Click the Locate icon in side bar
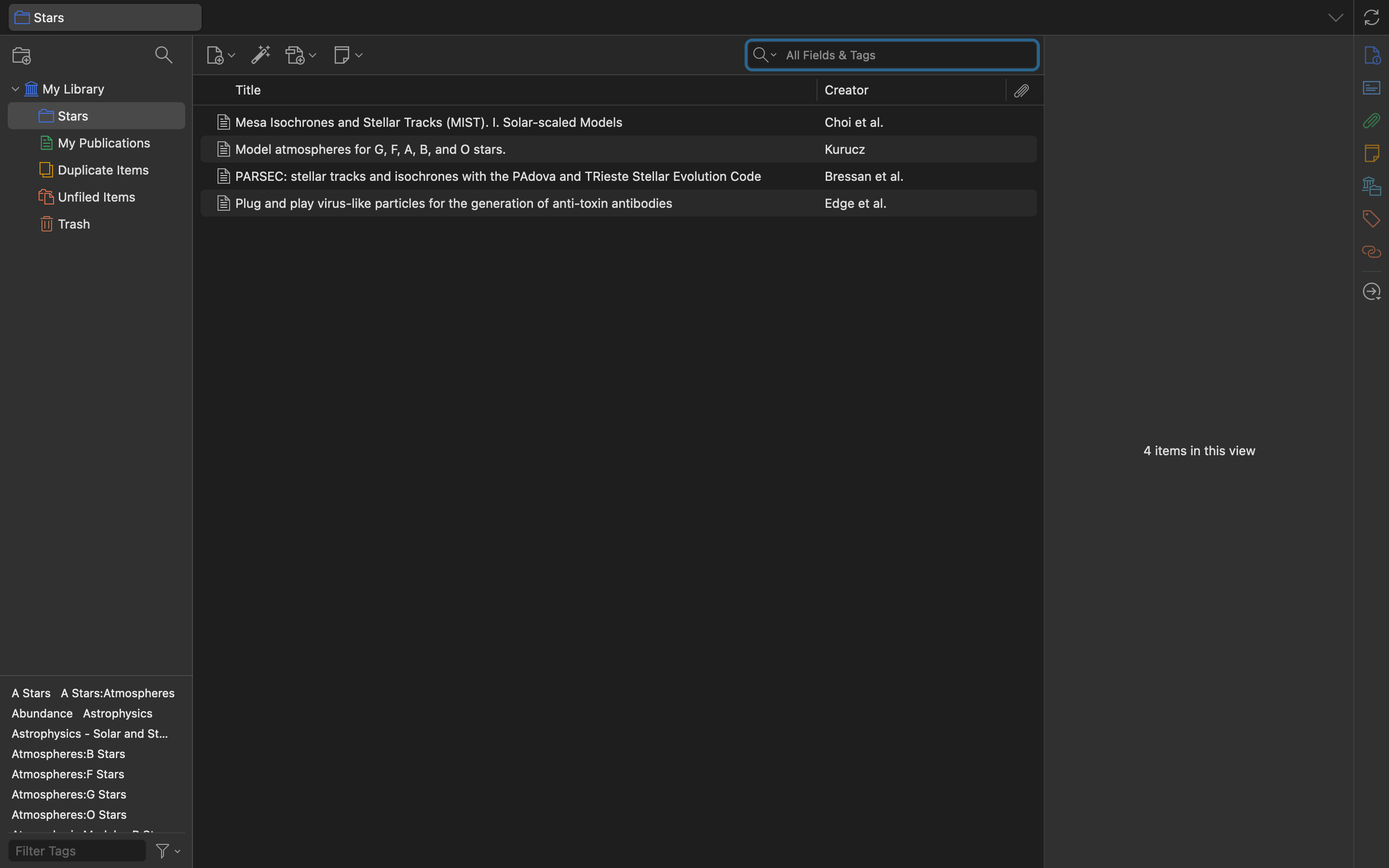 click(x=1372, y=292)
